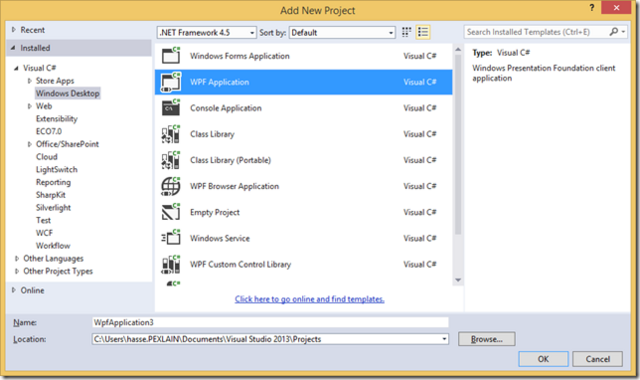The height and width of the screenshot is (380, 640).
Task: Select the SharpKit category
Action: [x=51, y=195]
